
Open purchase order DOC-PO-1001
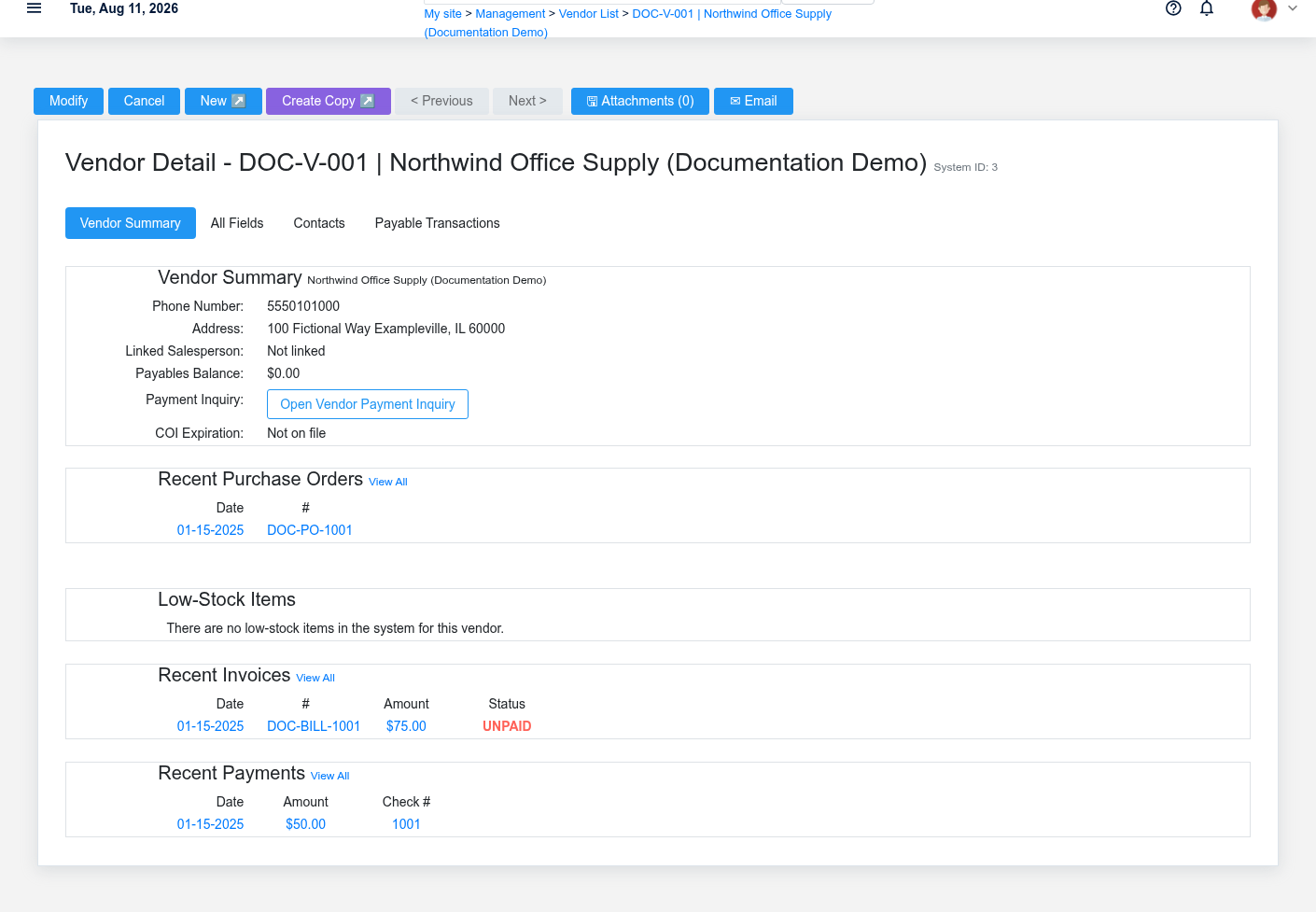click(x=310, y=530)
